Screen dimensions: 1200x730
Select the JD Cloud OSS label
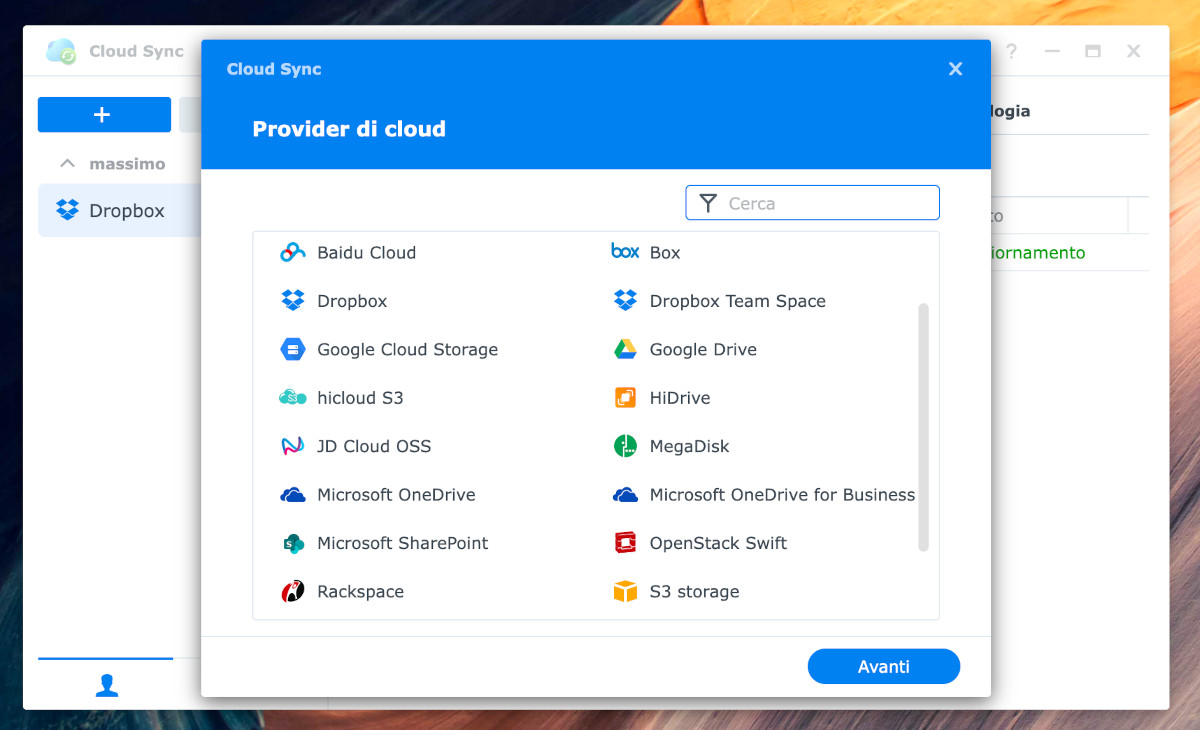point(374,447)
